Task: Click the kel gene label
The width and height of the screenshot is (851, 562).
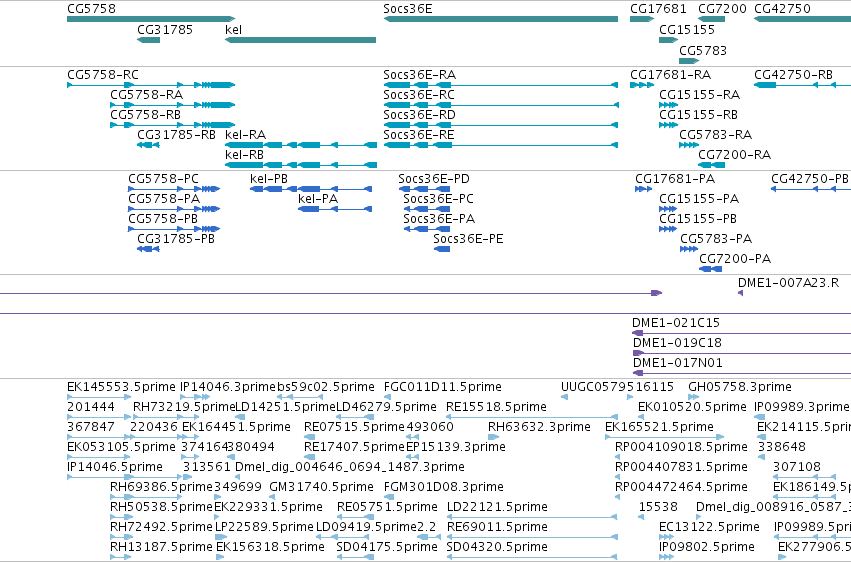Action: click(233, 30)
